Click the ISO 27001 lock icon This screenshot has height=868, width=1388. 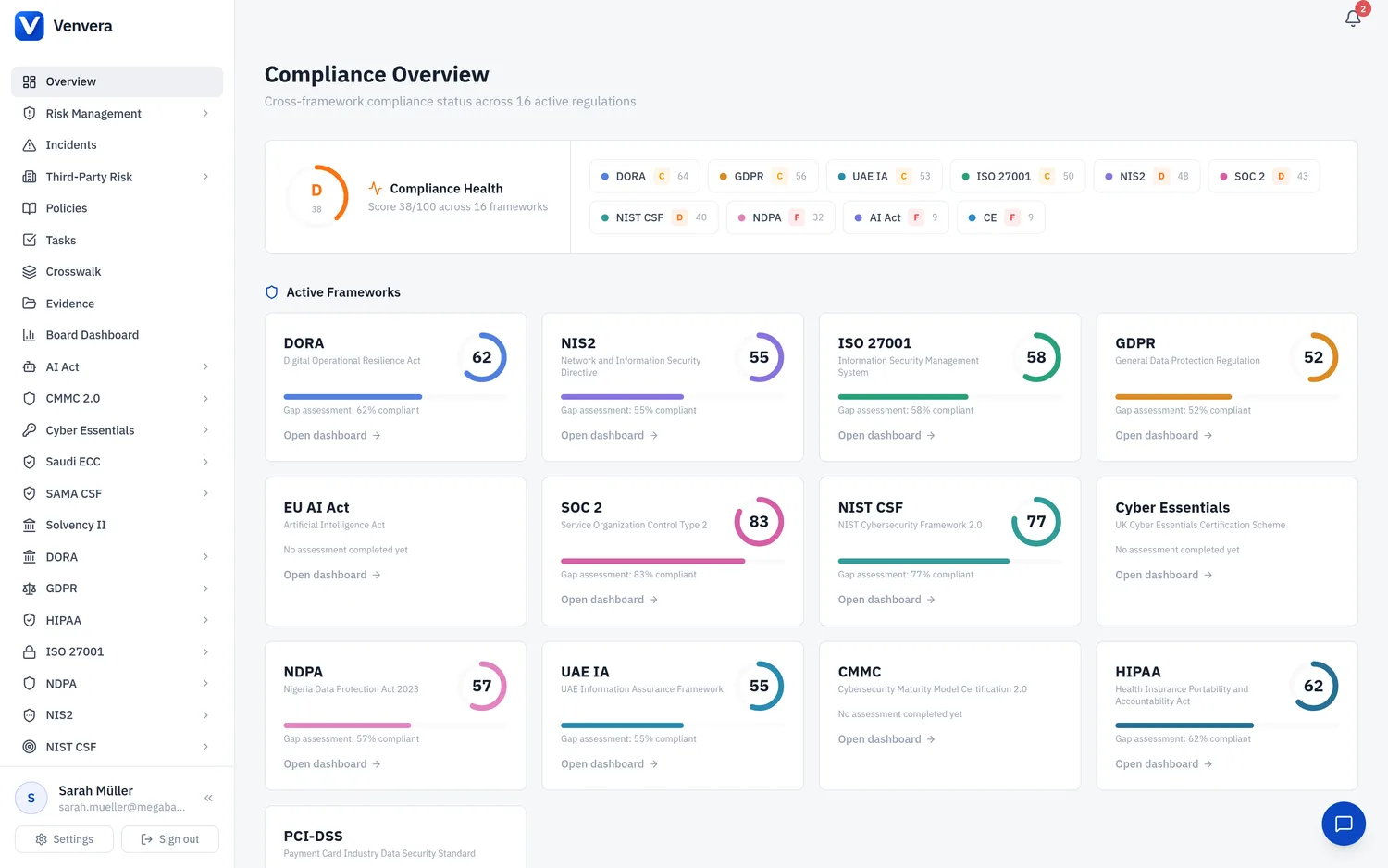point(30,651)
